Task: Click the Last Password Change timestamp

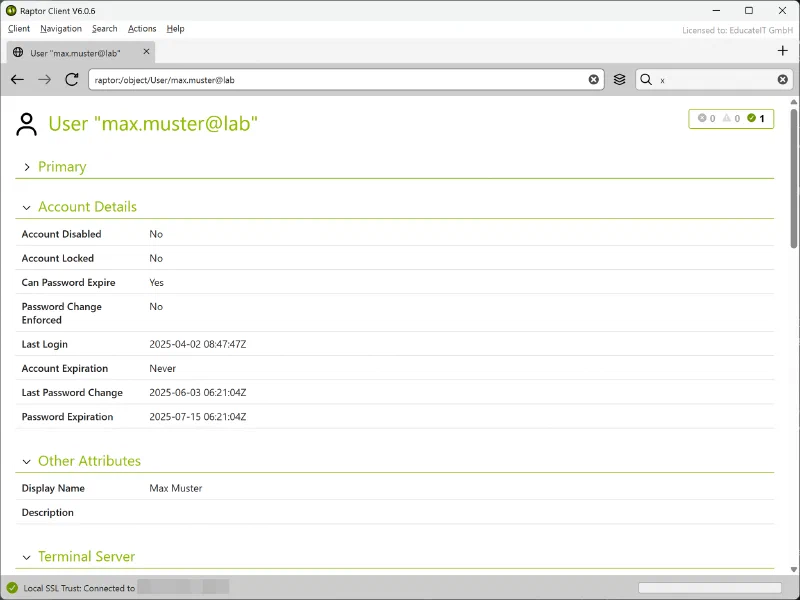Action: tap(197, 393)
